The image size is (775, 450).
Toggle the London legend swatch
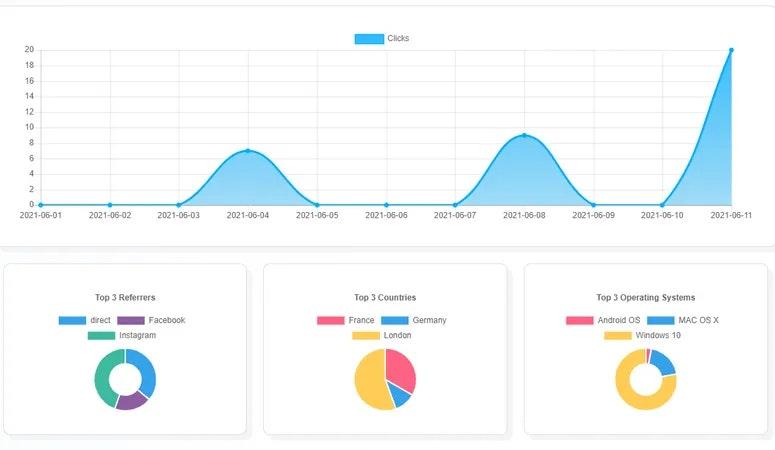coord(366,336)
